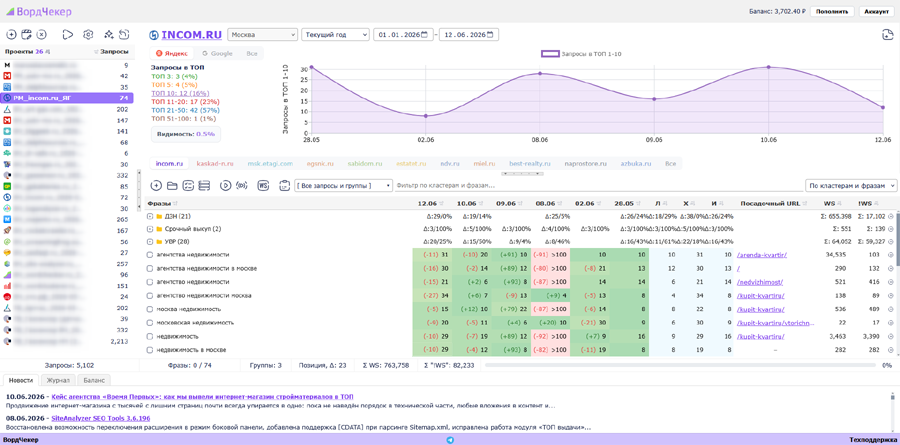Click the filter by clusters and phrases field
This screenshot has height=445, width=900.
(597, 185)
